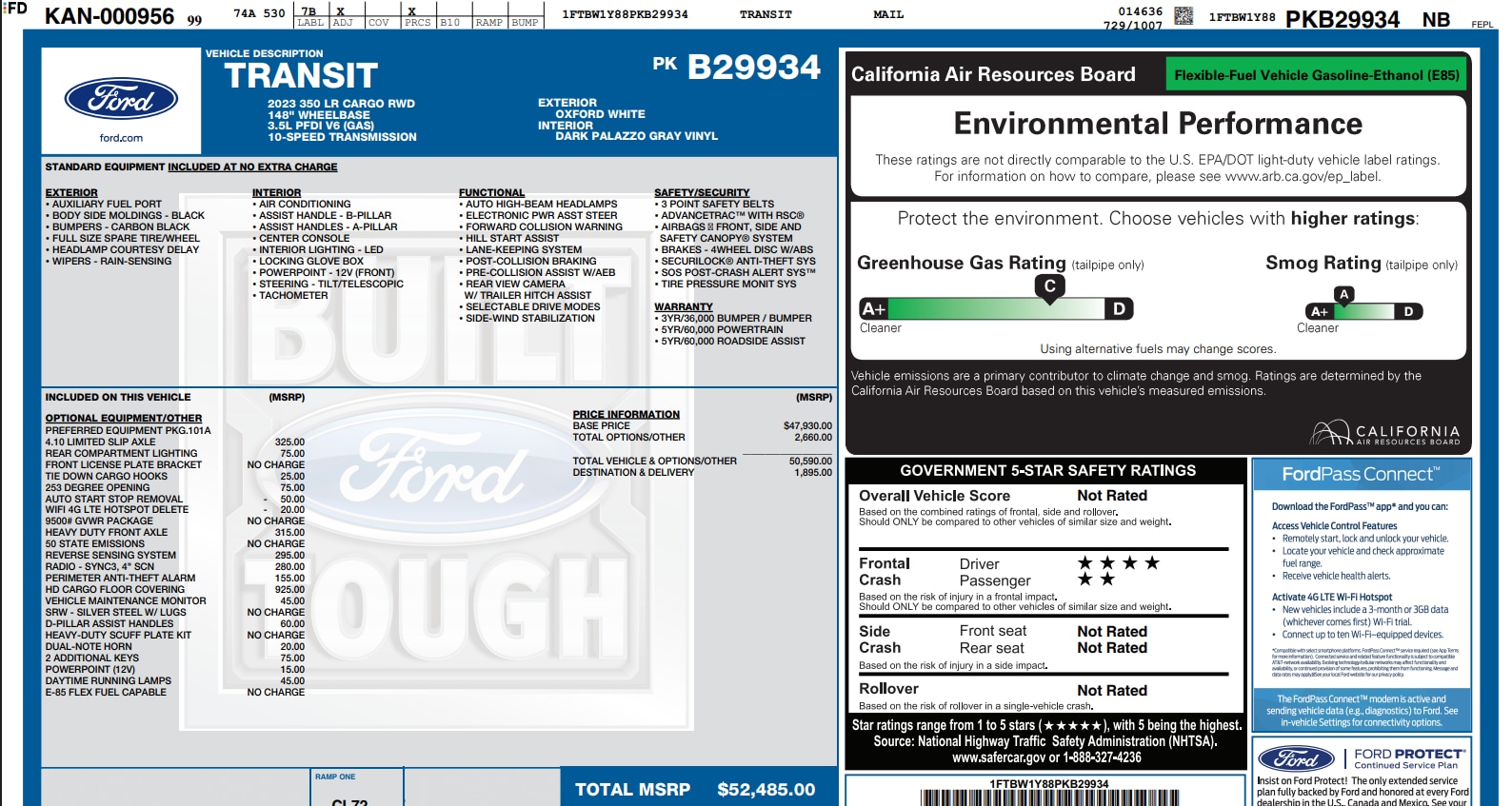1512x806 pixels.
Task: Click 'Not Rated' beside Rollover
Action: click(1112, 691)
